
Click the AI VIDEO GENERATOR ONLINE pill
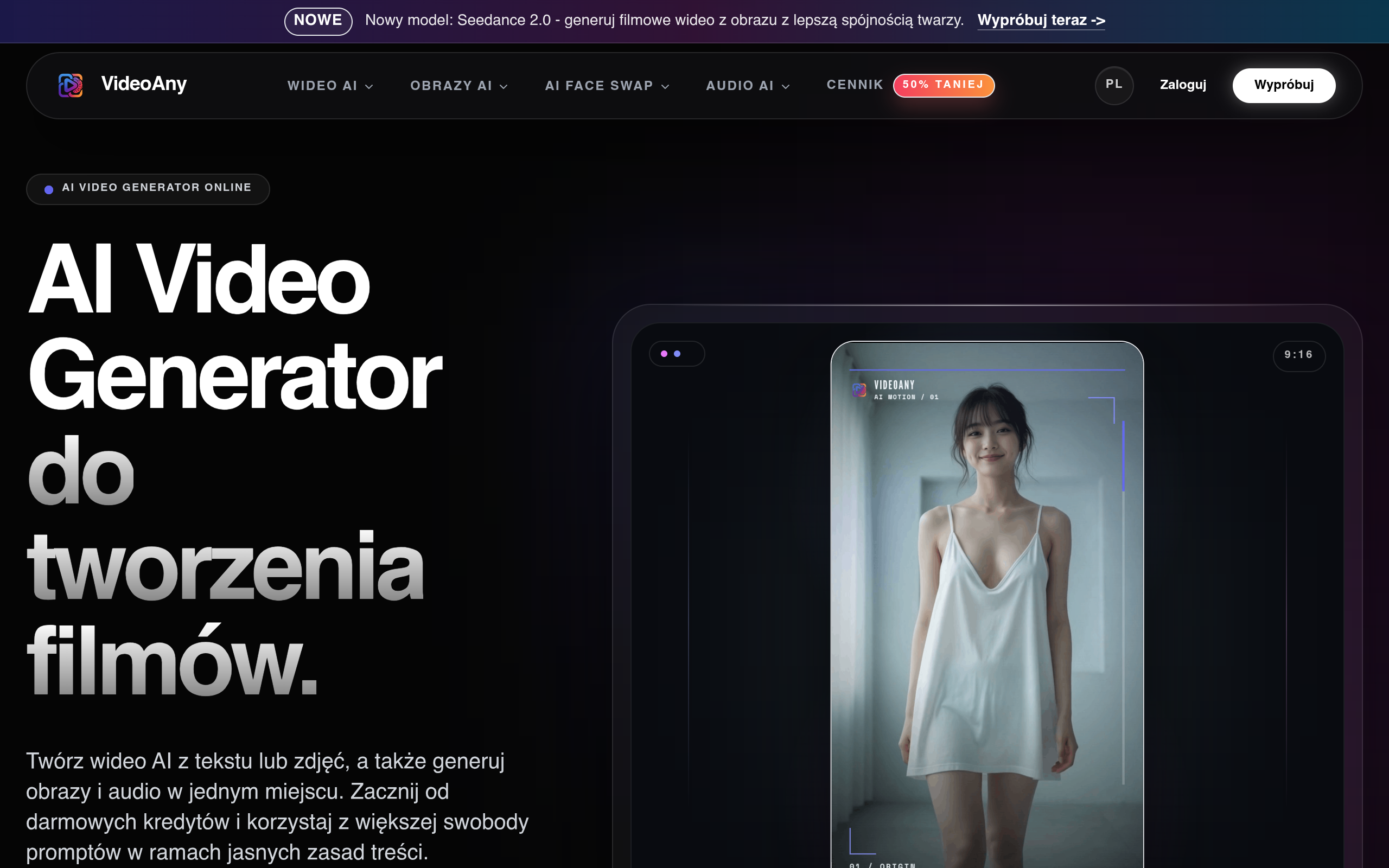pyautogui.click(x=148, y=189)
